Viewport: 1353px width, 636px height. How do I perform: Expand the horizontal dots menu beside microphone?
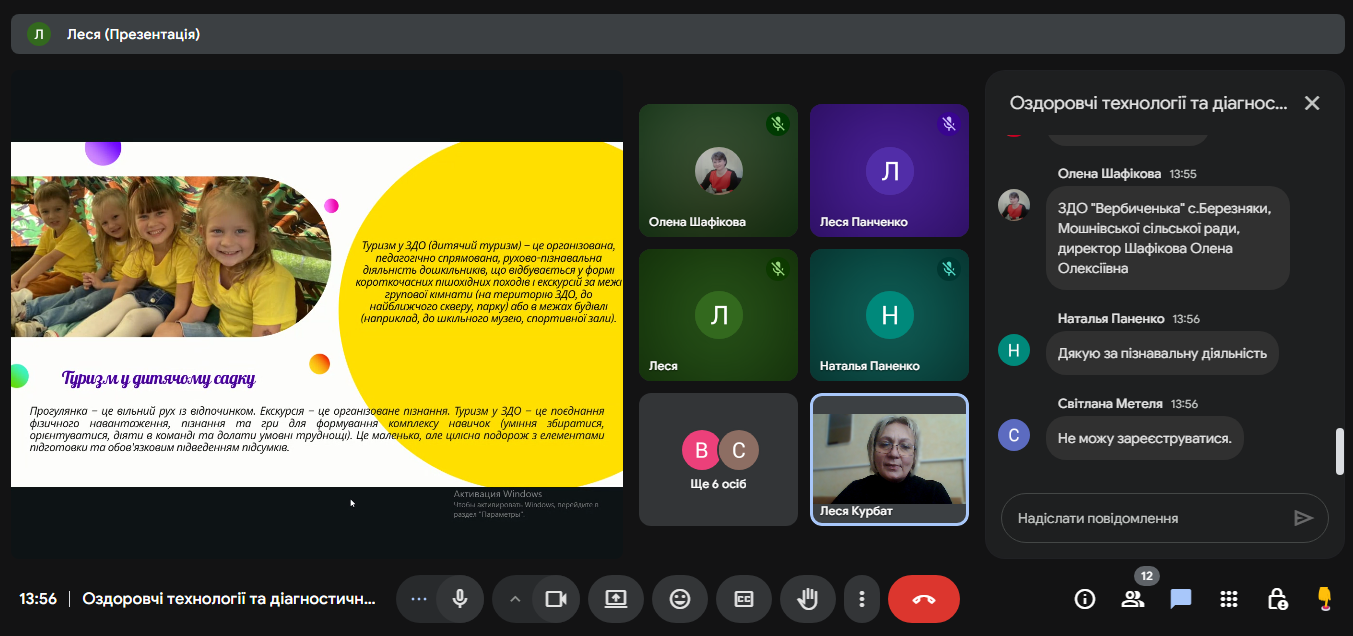[x=419, y=599]
